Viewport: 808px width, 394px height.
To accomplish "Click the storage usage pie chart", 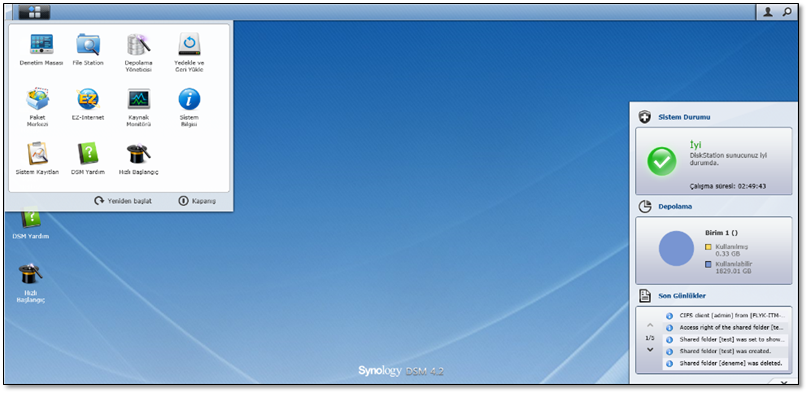I will pyautogui.click(x=676, y=248).
